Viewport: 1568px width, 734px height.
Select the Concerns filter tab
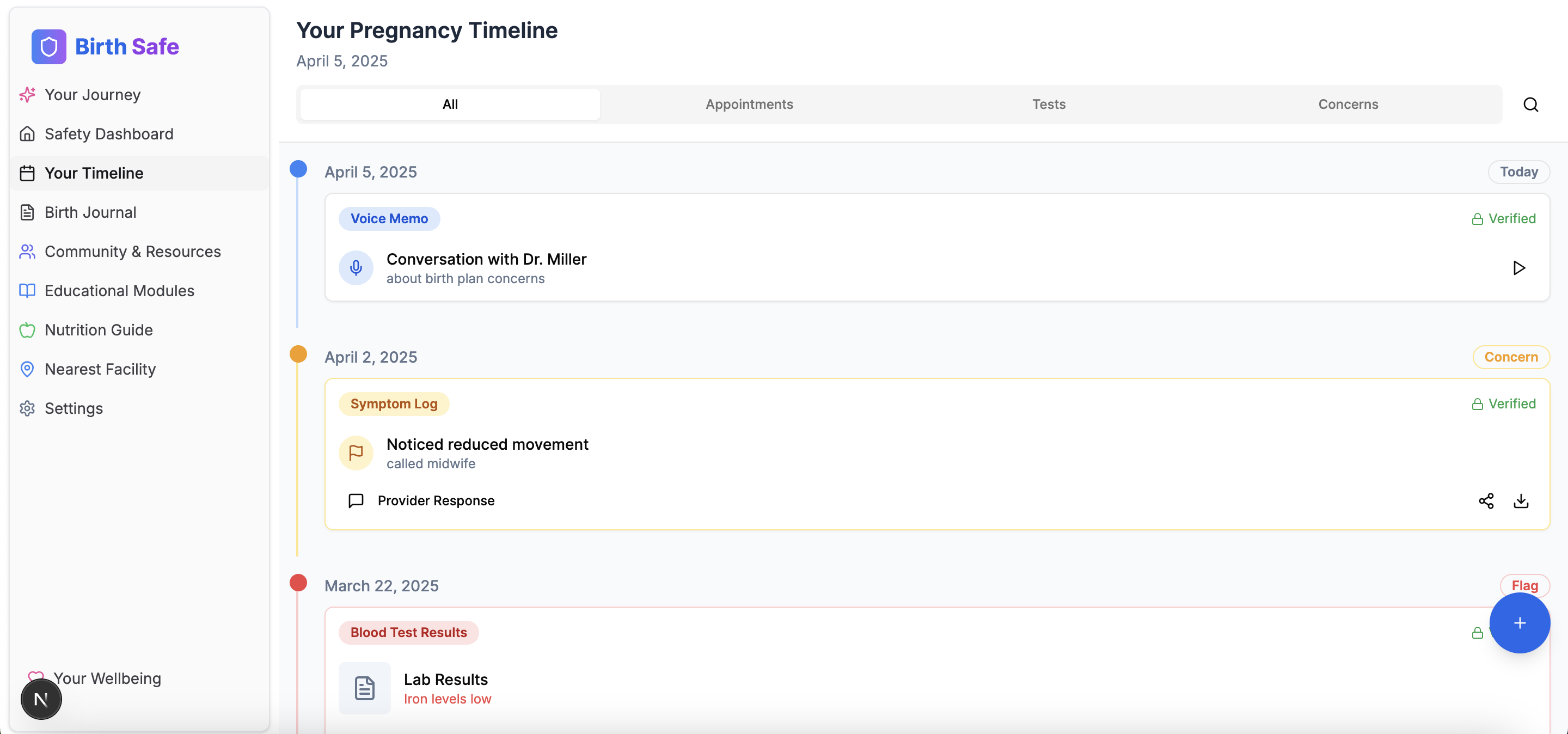coord(1347,105)
